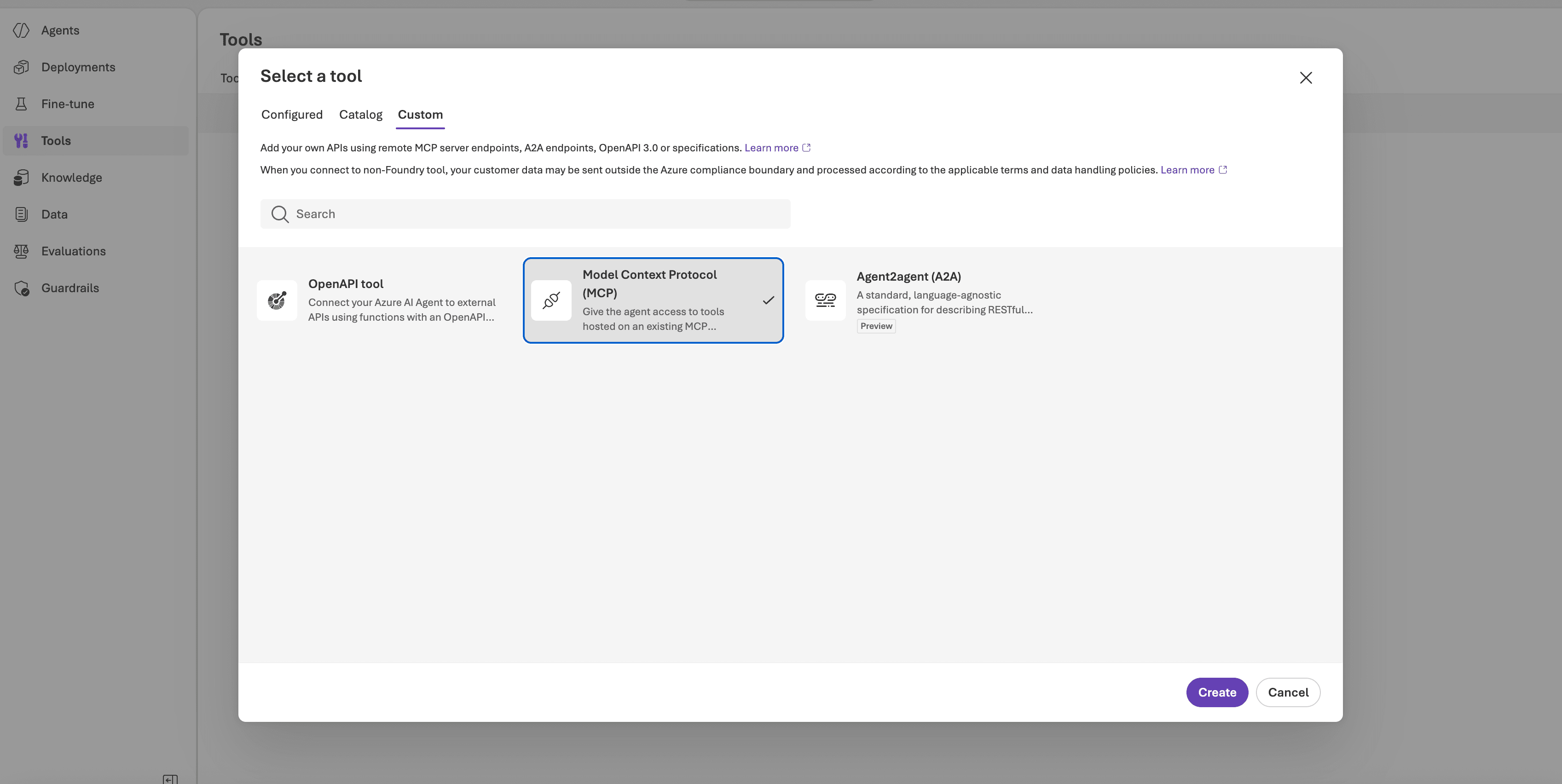The image size is (1562, 784).
Task: Click the checkmark on the MCP card
Action: coord(768,300)
